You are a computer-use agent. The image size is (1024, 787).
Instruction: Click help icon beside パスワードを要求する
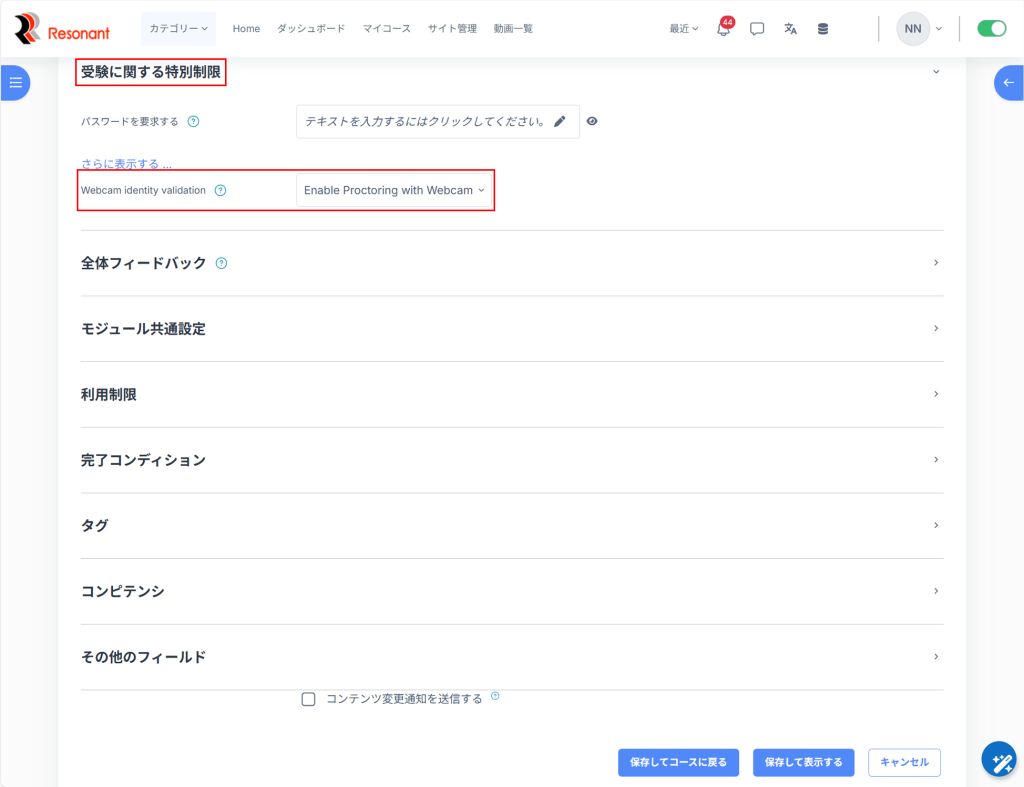point(194,122)
